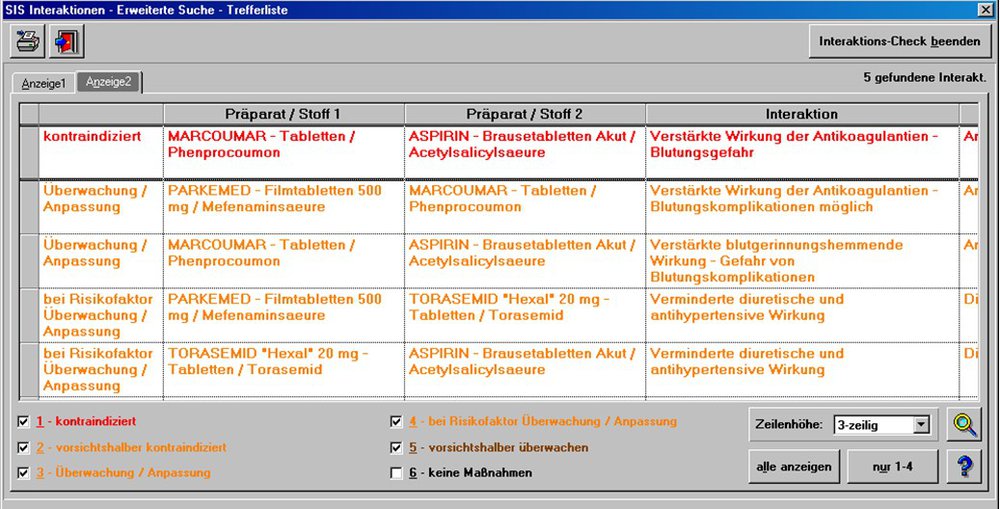Open the Zeilenhöhe dropdown

(921, 425)
